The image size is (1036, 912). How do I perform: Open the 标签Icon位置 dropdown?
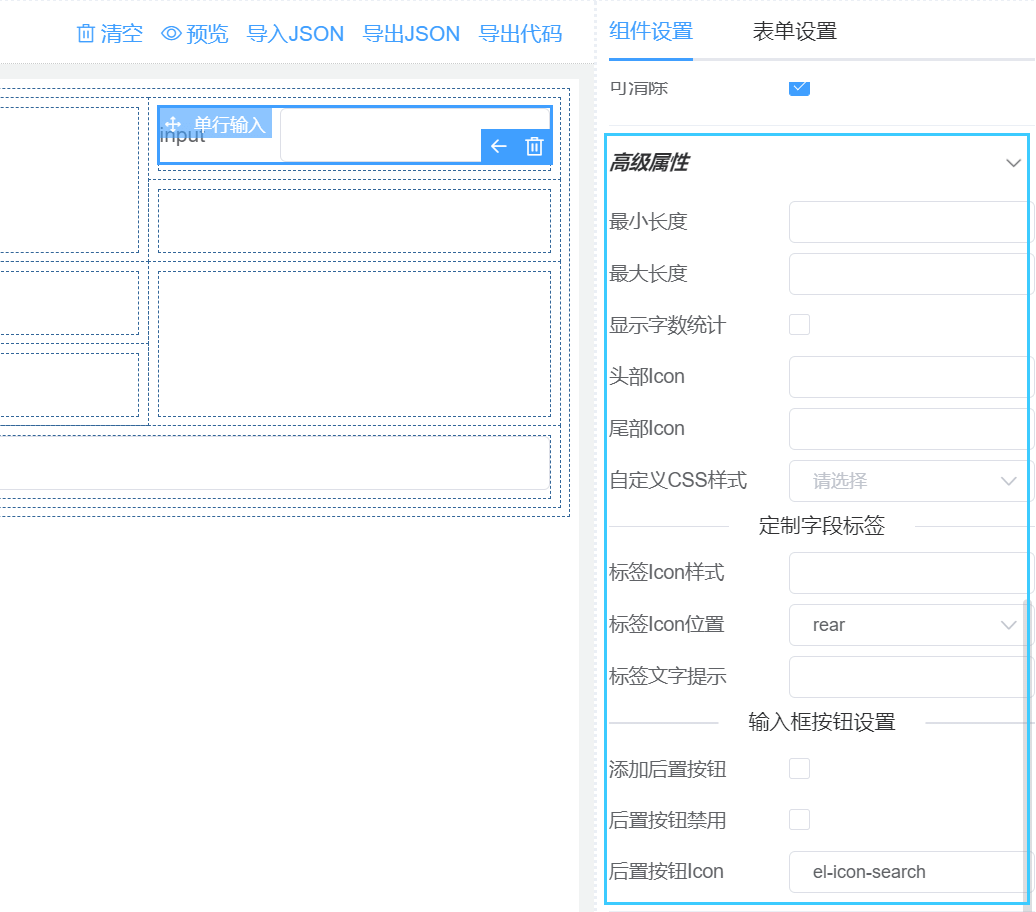910,625
